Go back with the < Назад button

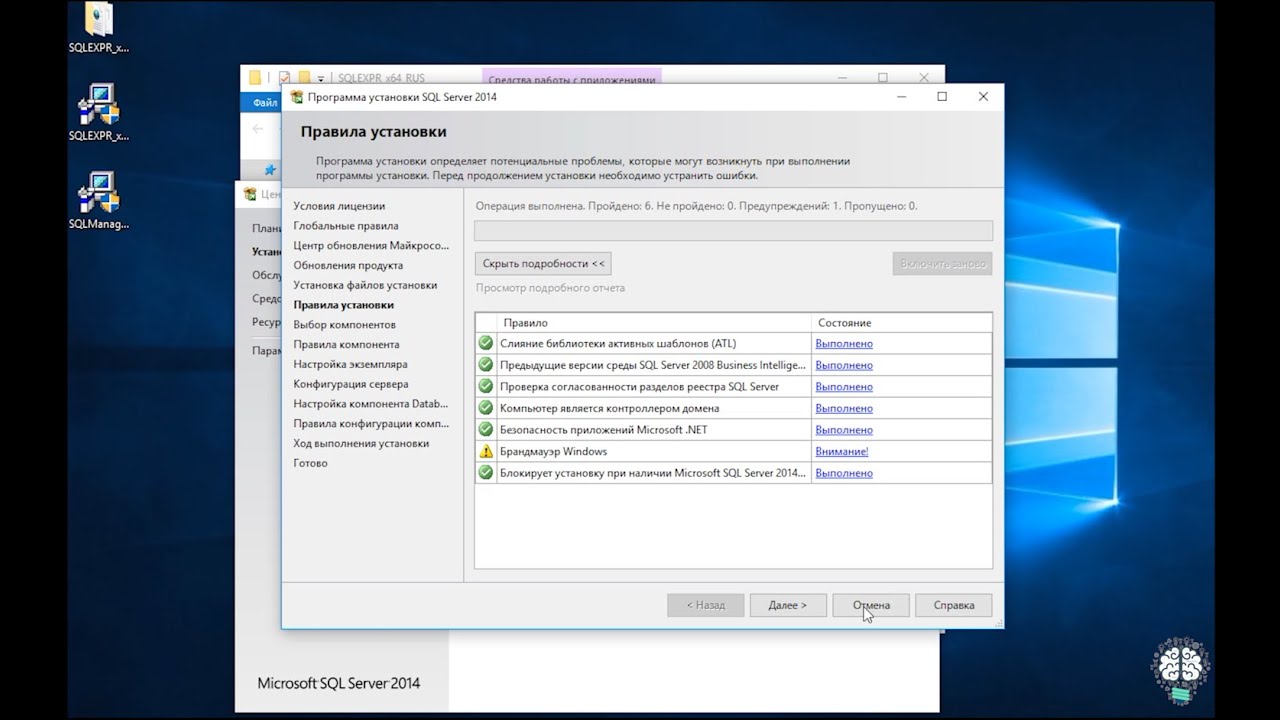705,605
